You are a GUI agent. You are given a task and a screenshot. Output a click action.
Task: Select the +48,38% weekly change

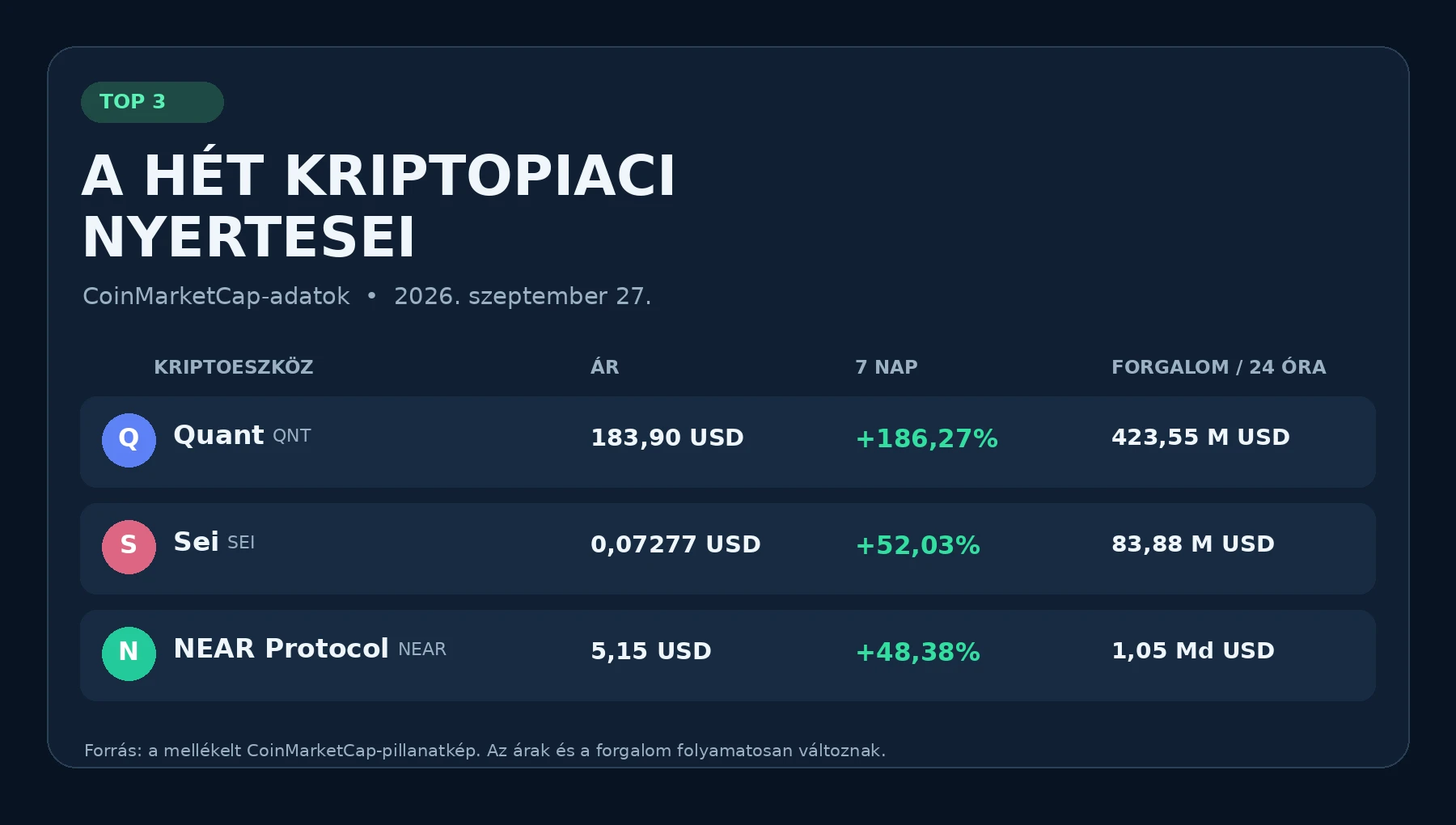click(x=917, y=652)
